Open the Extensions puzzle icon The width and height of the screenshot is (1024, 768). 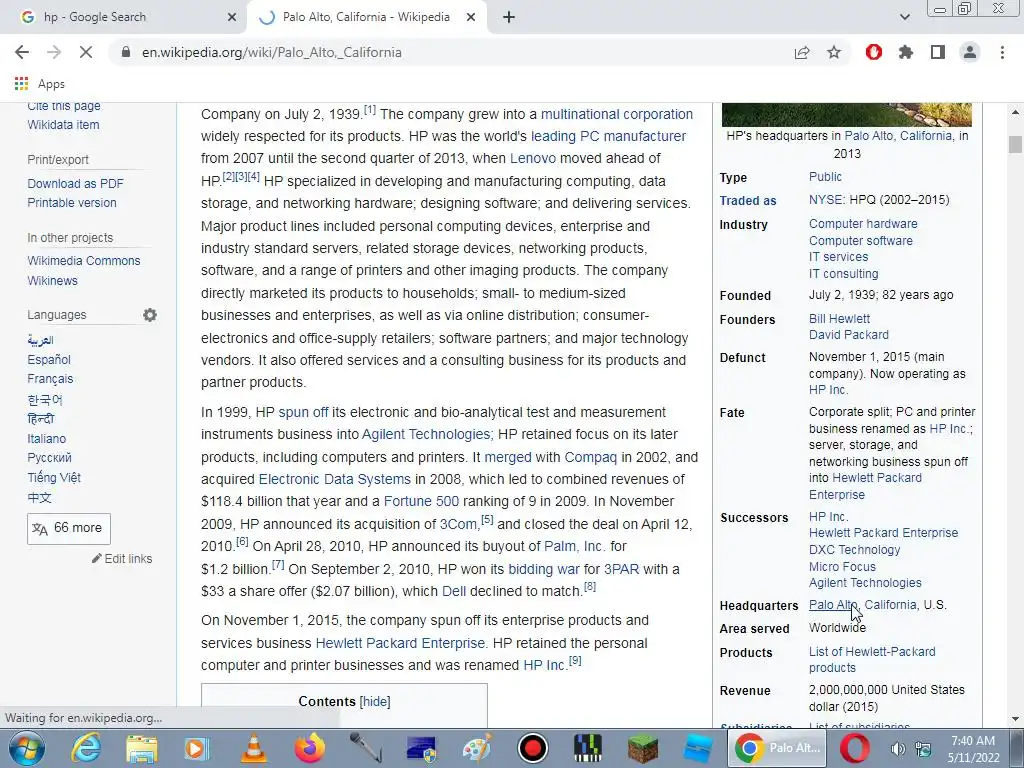pos(906,52)
